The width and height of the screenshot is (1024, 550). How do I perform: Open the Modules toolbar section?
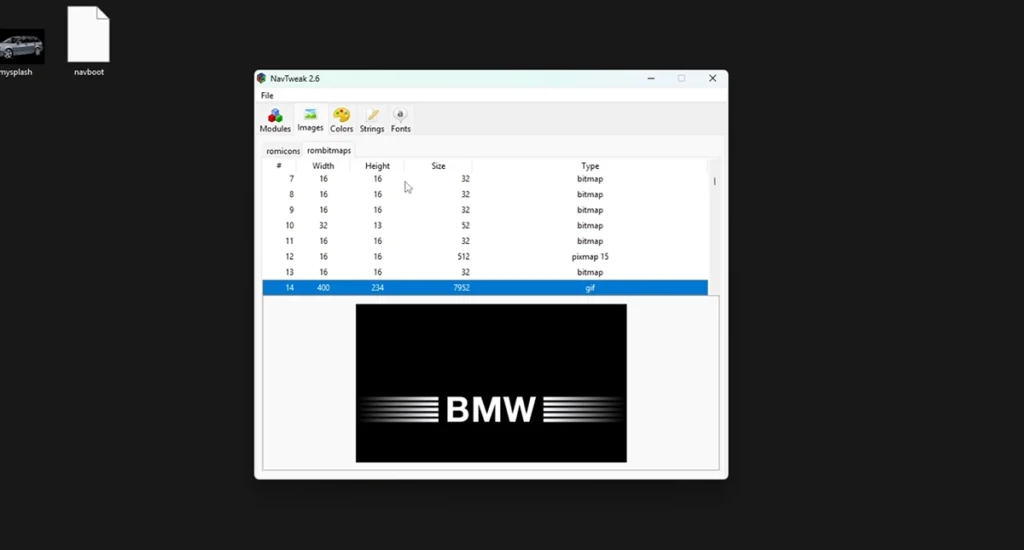tap(275, 120)
